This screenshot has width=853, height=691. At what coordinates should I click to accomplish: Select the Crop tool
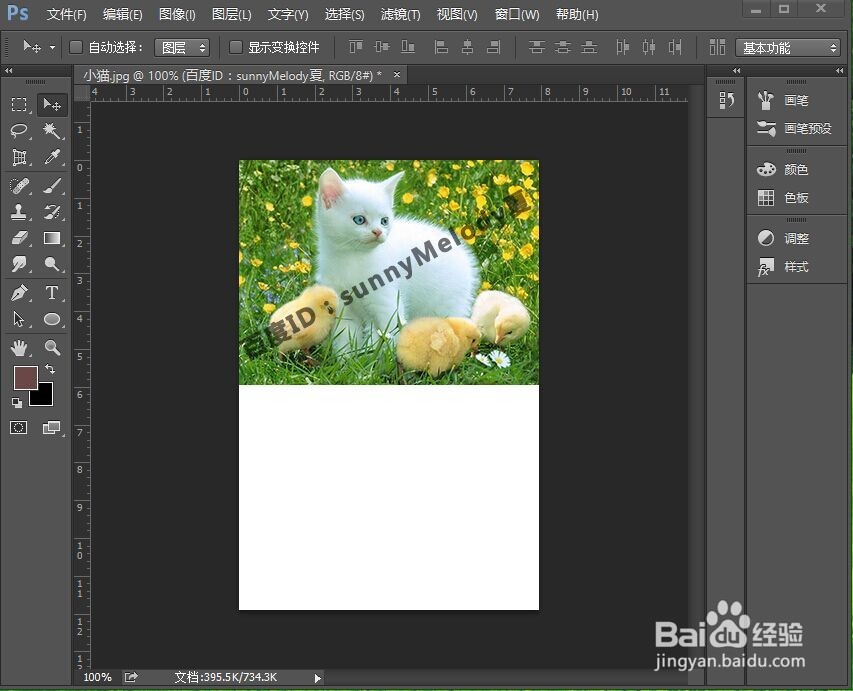[x=19, y=157]
